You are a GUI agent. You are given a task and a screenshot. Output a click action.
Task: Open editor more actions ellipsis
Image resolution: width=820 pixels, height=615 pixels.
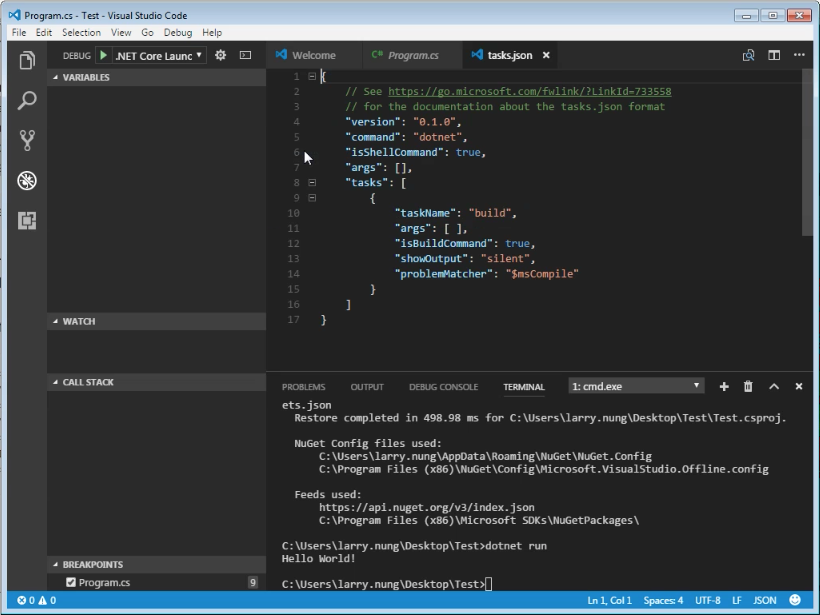(x=799, y=55)
